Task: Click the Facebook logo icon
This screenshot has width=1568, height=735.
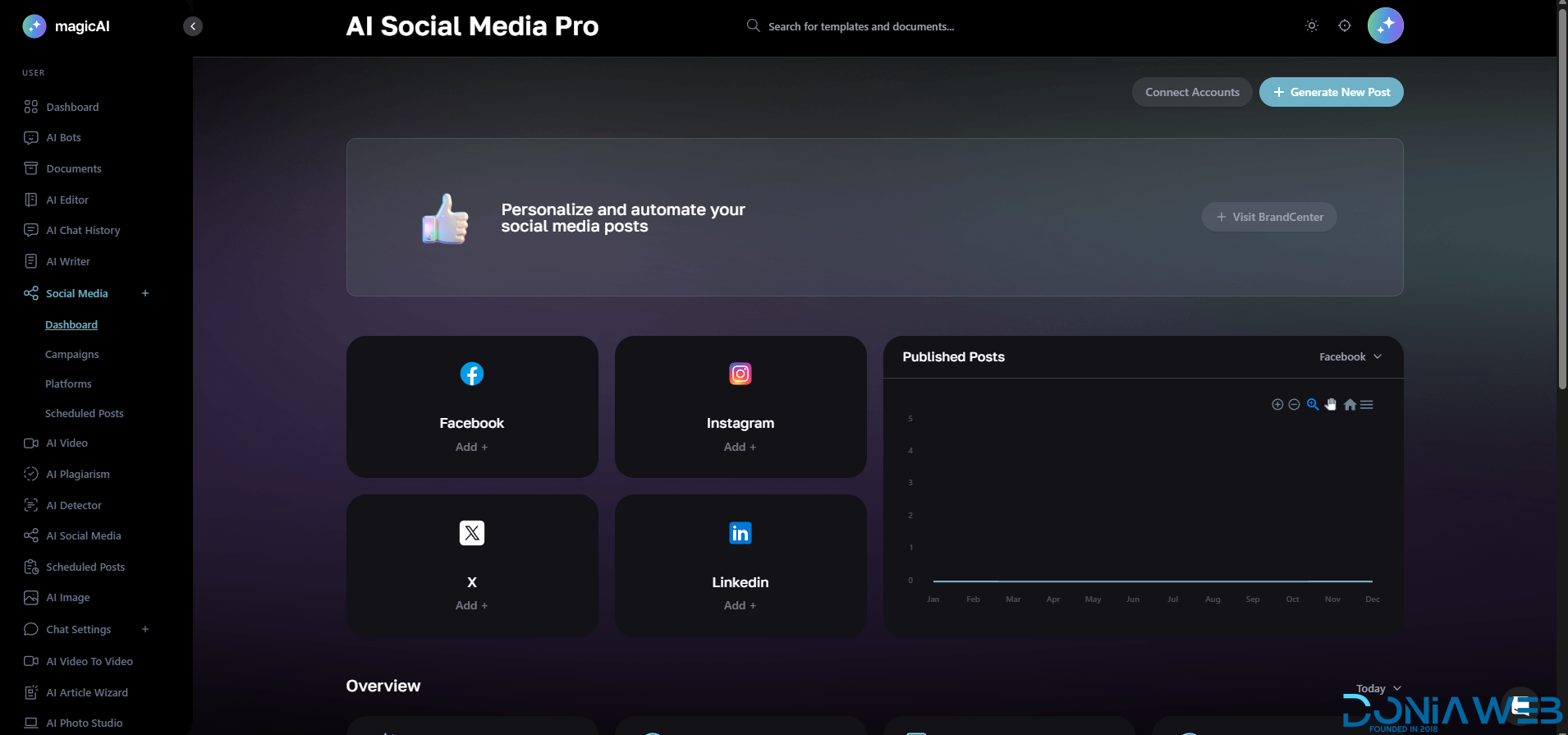Action: coord(472,374)
